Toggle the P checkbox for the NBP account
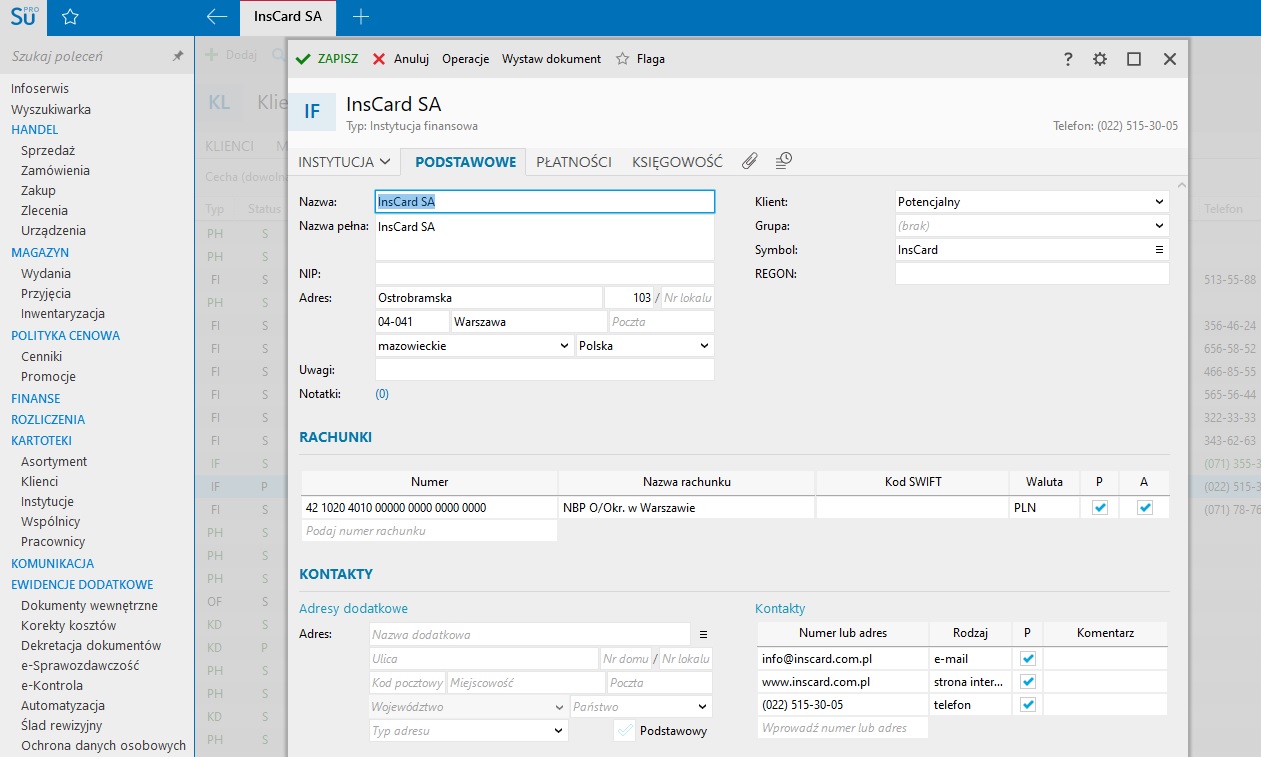 [x=1100, y=508]
